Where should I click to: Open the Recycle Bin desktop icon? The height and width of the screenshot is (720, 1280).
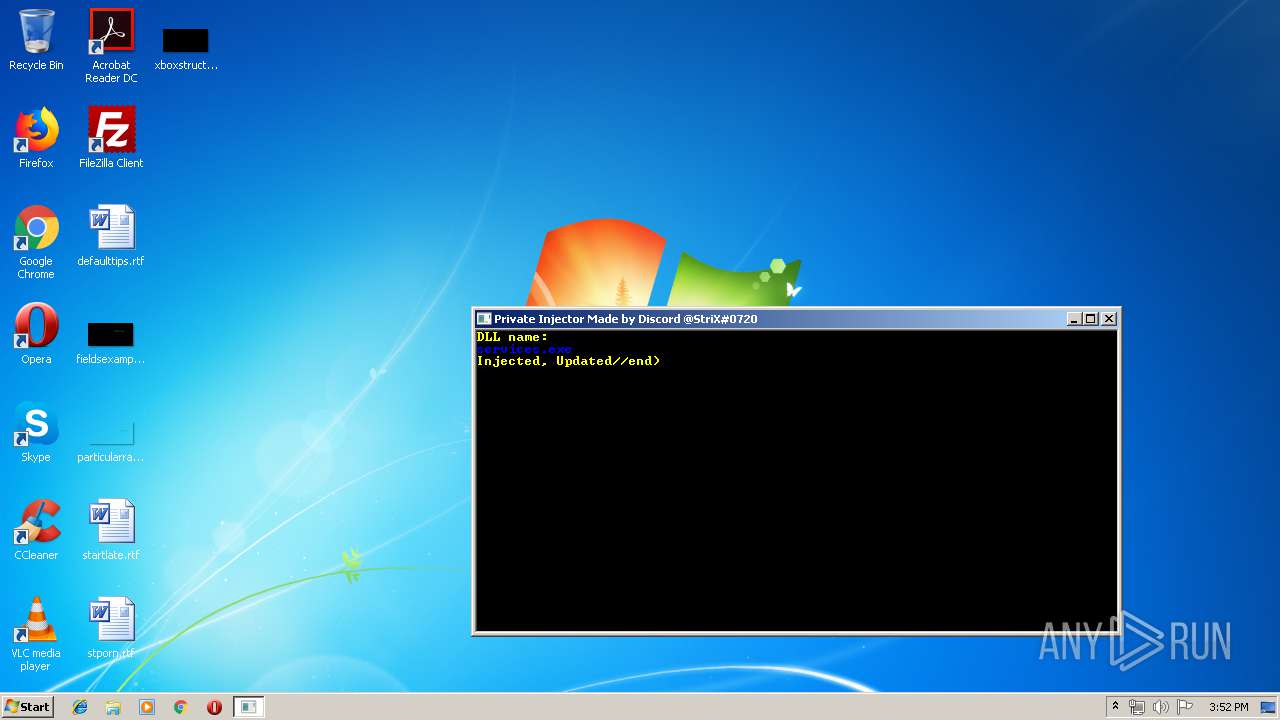coord(36,40)
